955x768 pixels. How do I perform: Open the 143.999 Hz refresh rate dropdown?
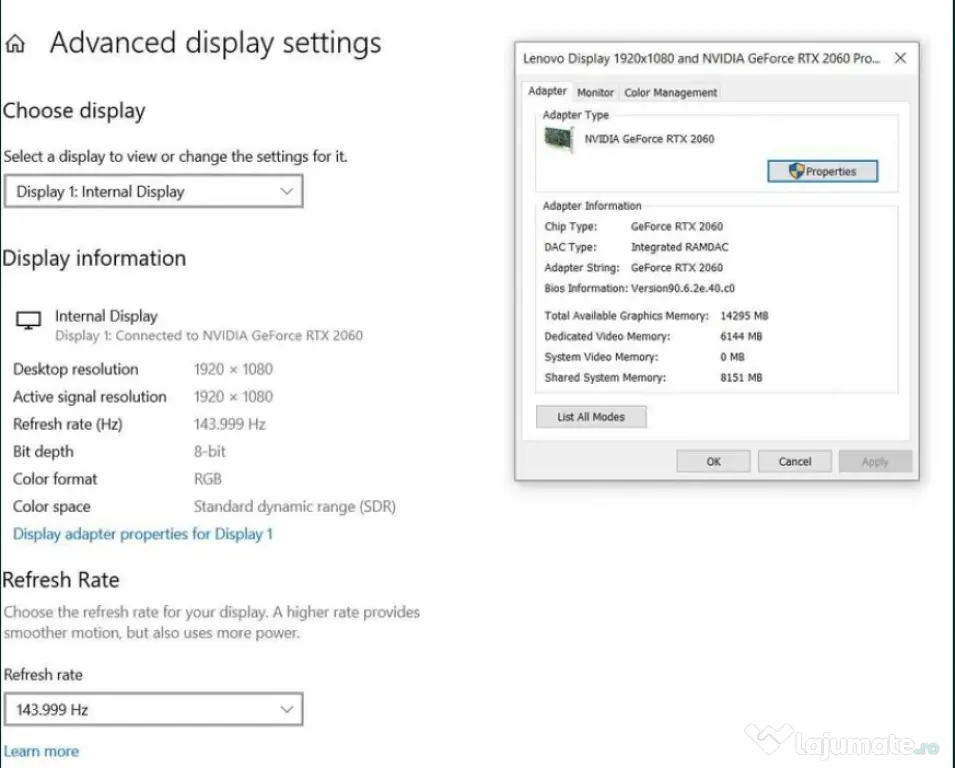[153, 709]
